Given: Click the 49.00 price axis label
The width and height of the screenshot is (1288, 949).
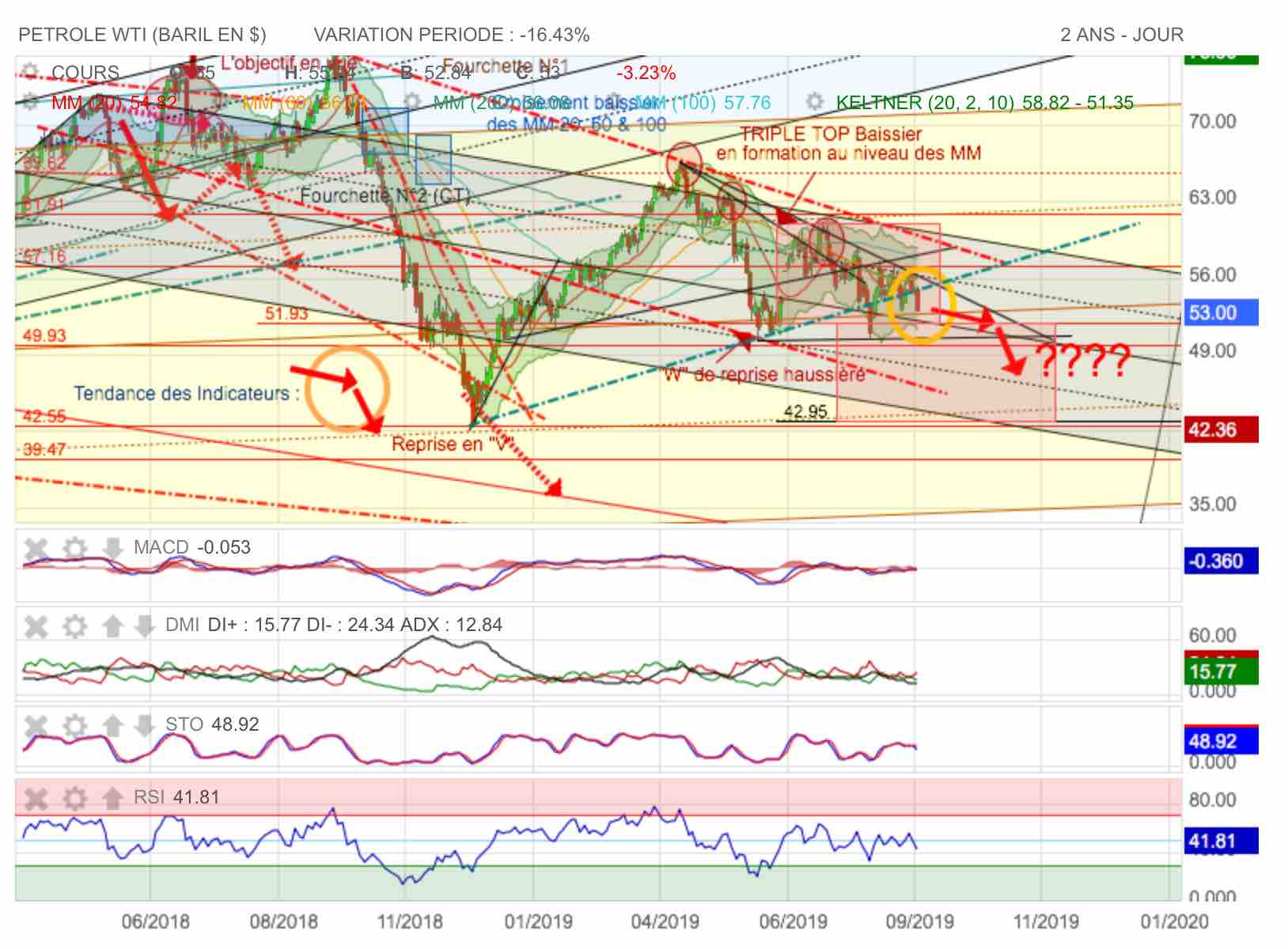Looking at the screenshot, I should coord(1212,351).
